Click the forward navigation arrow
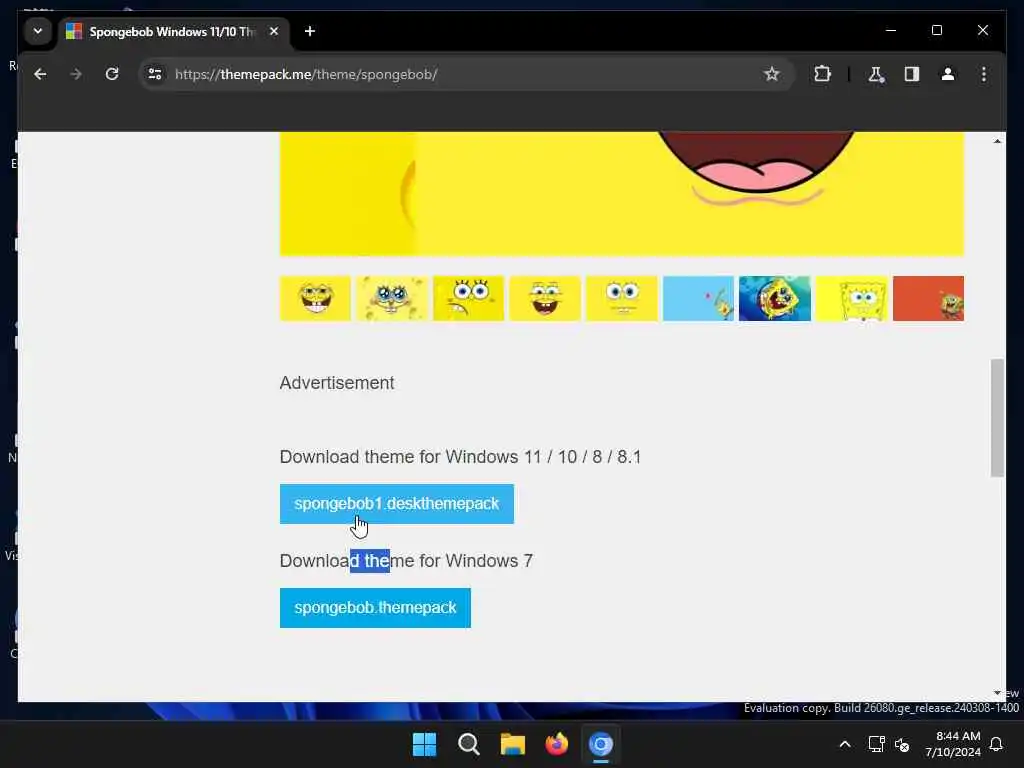 point(76,74)
